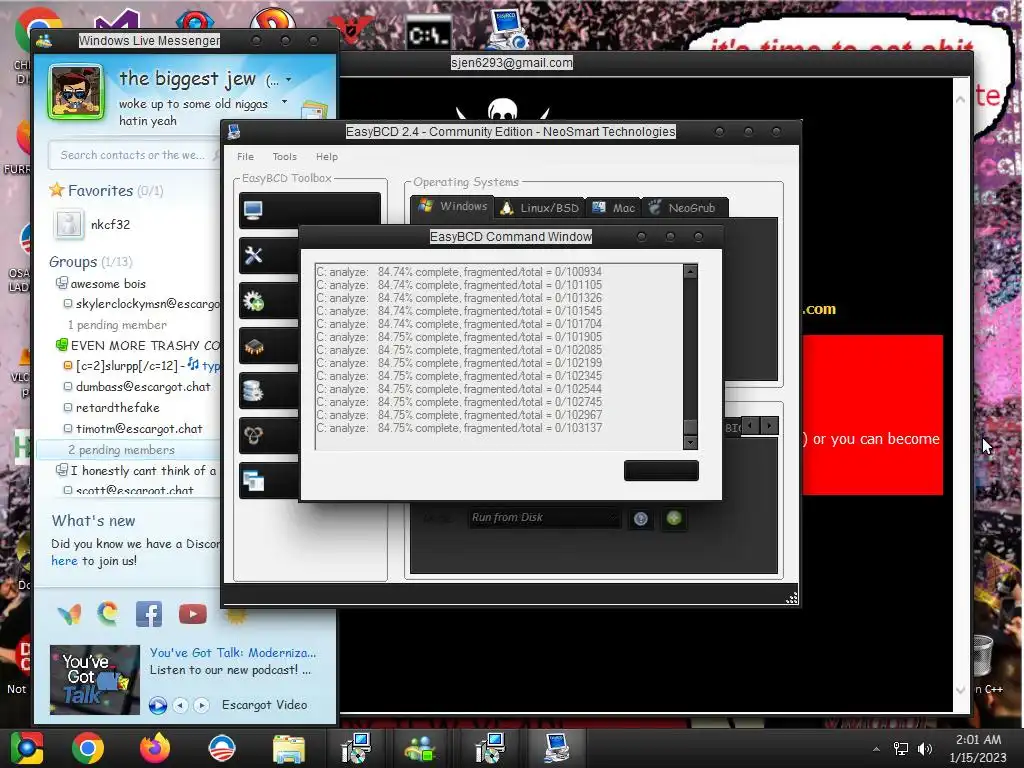Screen dimensions: 1024x768
Task: Open File Explorer from the taskbar
Action: click(x=288, y=749)
